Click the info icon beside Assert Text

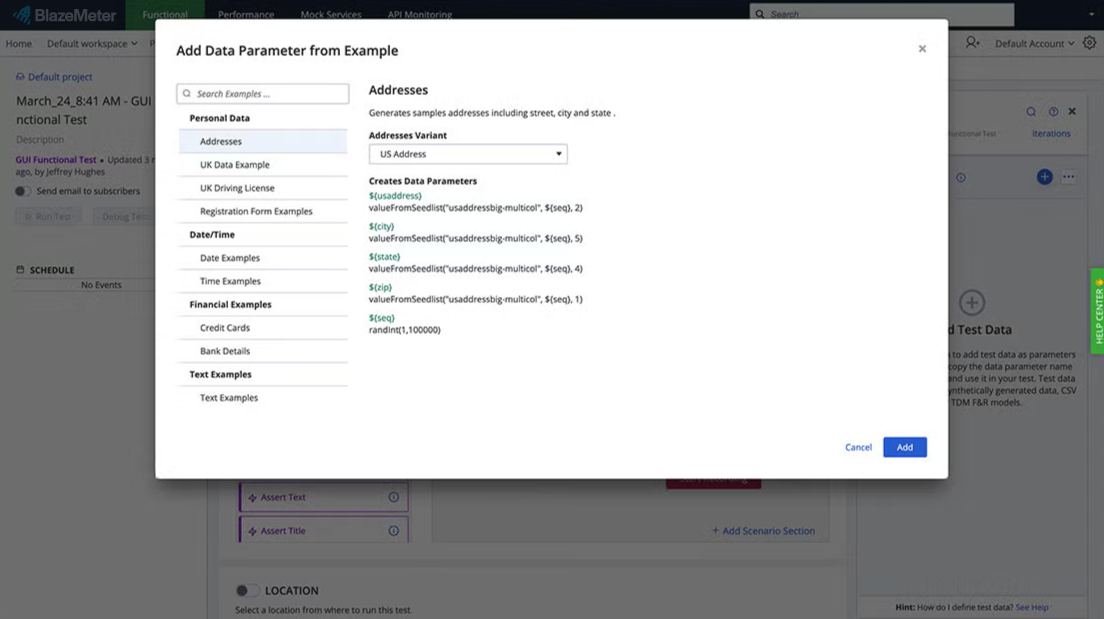pos(395,497)
